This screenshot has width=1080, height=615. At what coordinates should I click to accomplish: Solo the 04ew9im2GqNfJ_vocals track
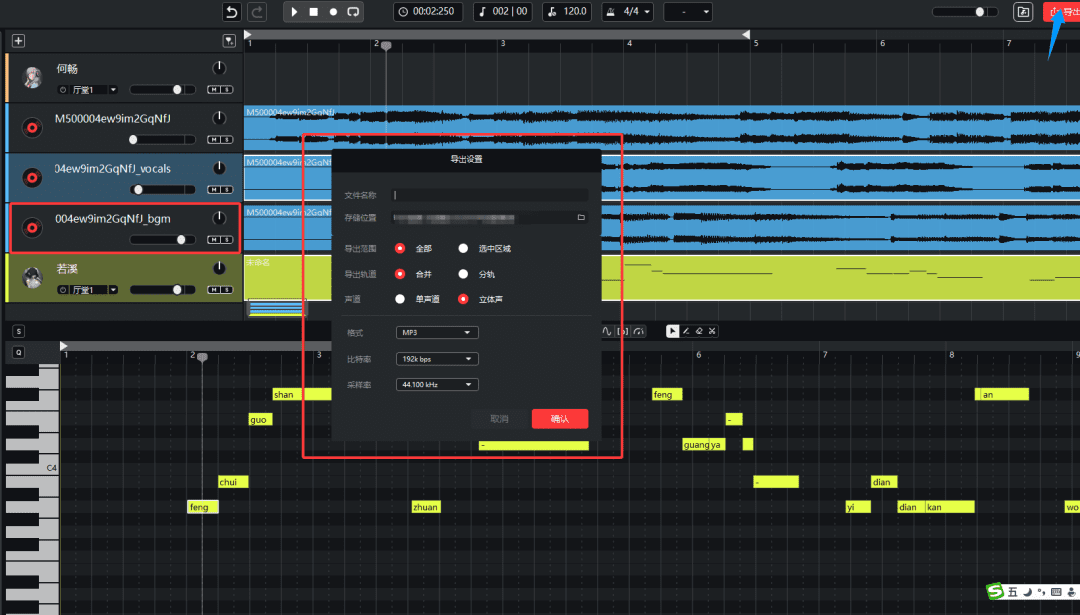click(x=227, y=189)
